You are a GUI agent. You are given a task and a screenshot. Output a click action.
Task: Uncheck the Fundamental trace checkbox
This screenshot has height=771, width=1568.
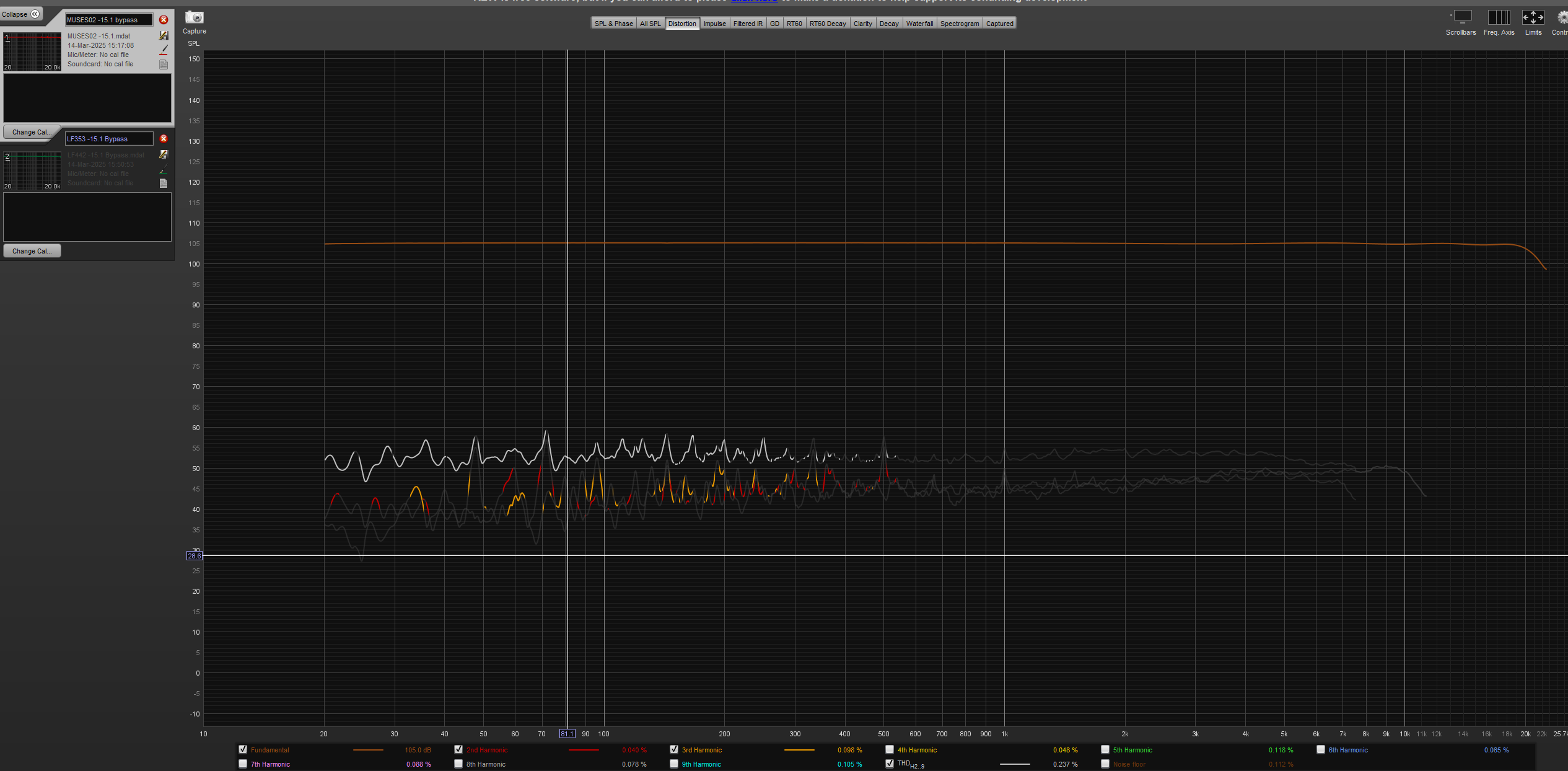click(x=243, y=749)
